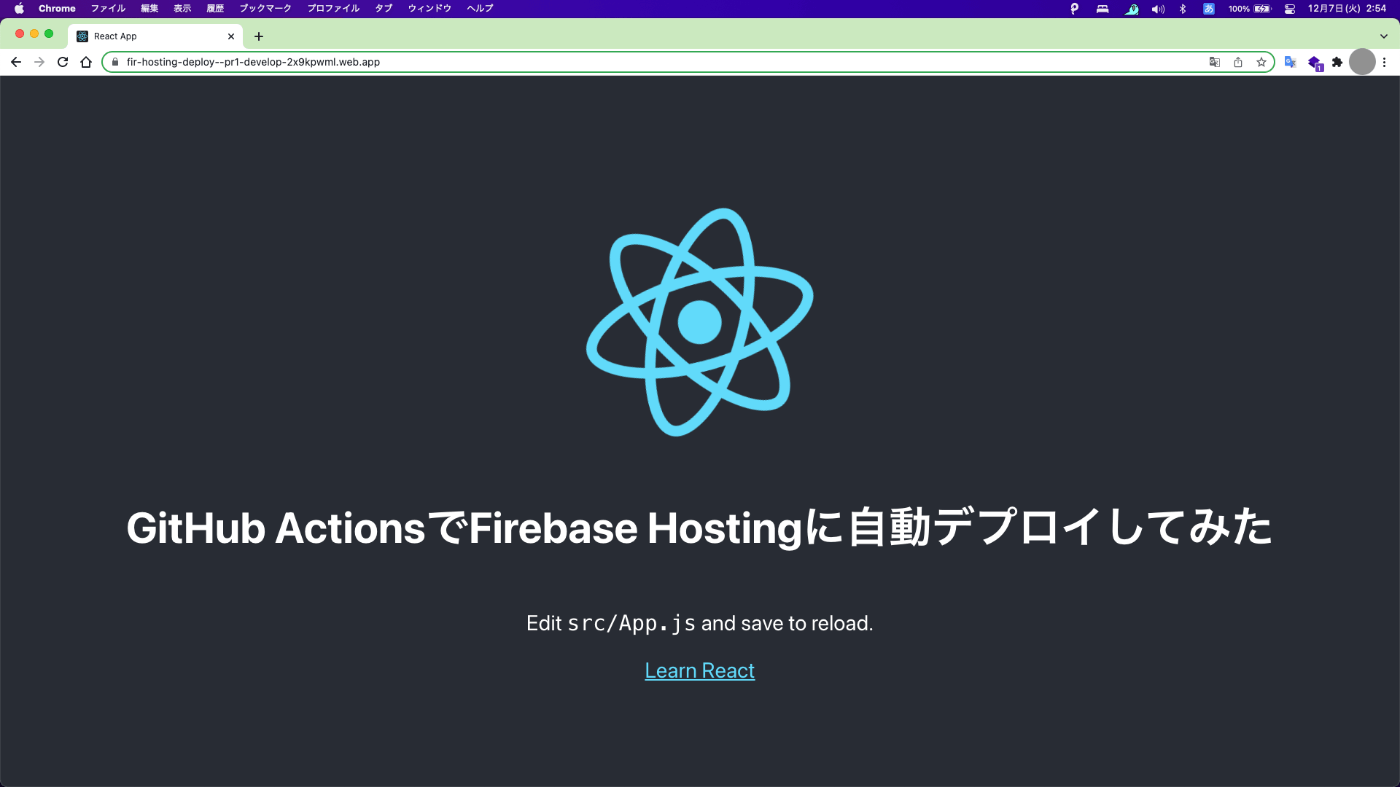Open Bluetooth status menu

click(1182, 8)
